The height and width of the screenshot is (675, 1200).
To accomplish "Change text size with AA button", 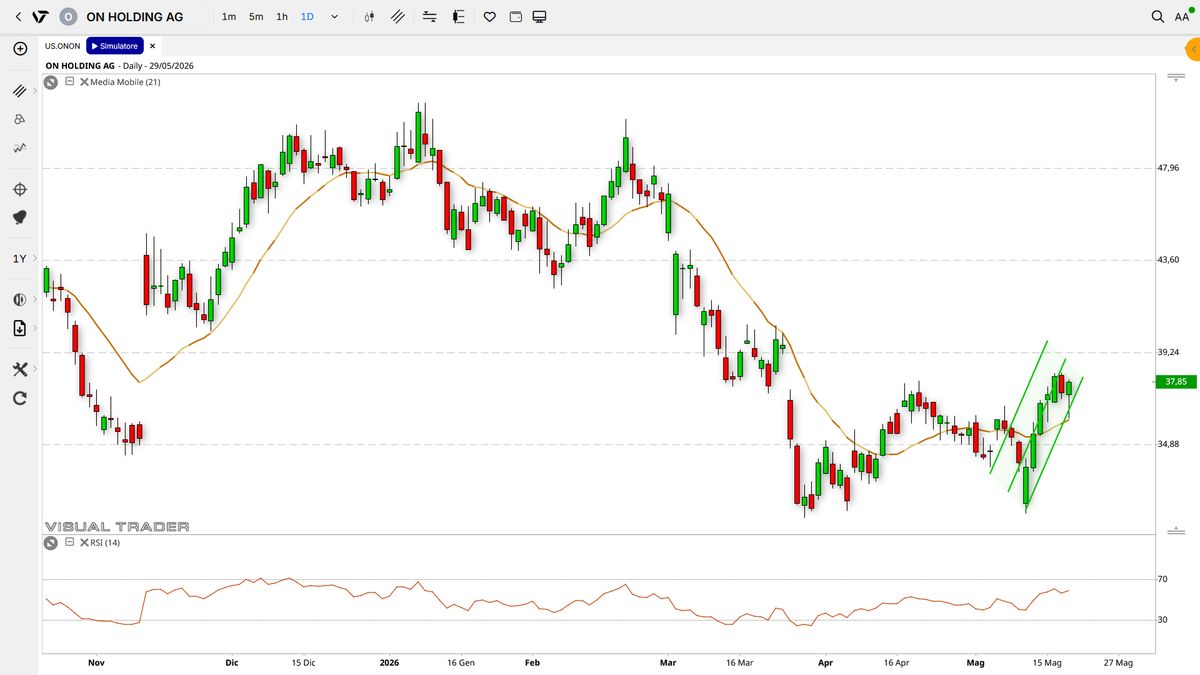I will pos(1182,17).
